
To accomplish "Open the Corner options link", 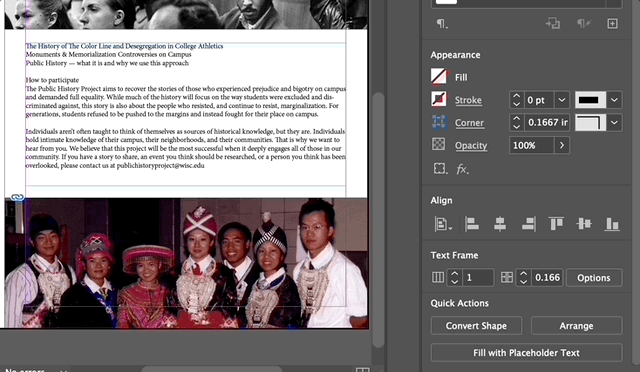I will tap(469, 123).
